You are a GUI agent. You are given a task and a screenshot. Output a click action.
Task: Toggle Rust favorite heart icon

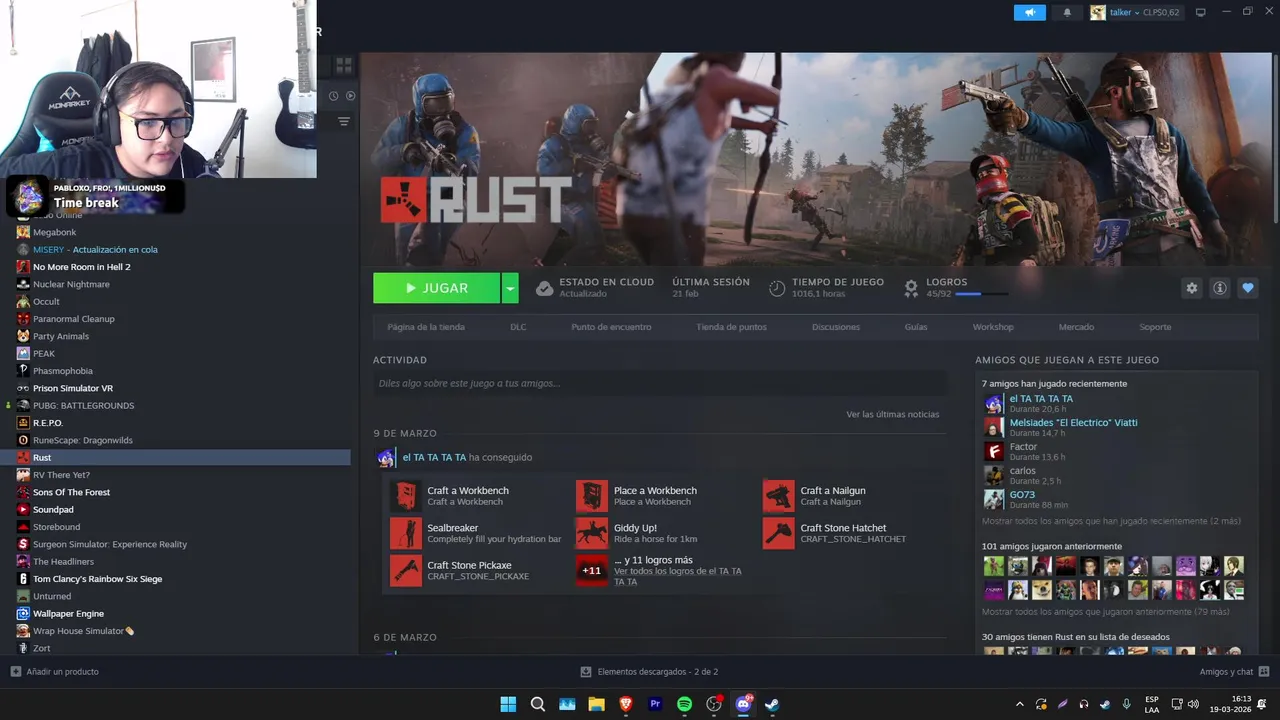pyautogui.click(x=1247, y=288)
